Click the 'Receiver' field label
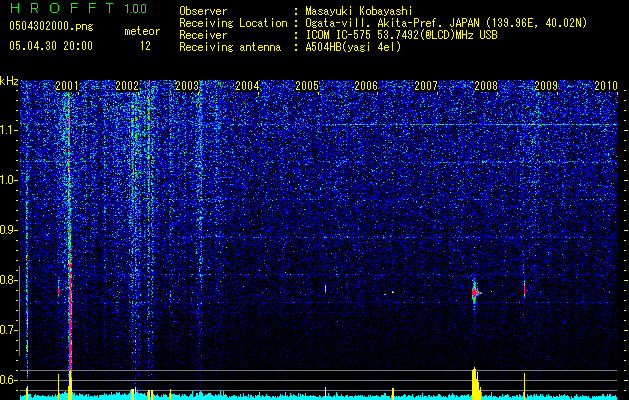Screen dimensions: 629x400 (x=203, y=35)
